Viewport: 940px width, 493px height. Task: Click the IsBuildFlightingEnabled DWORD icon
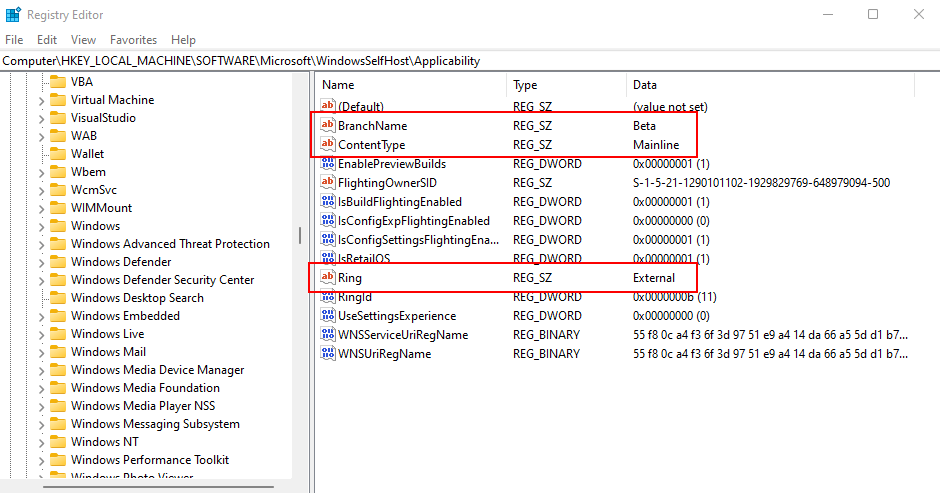[327, 202]
